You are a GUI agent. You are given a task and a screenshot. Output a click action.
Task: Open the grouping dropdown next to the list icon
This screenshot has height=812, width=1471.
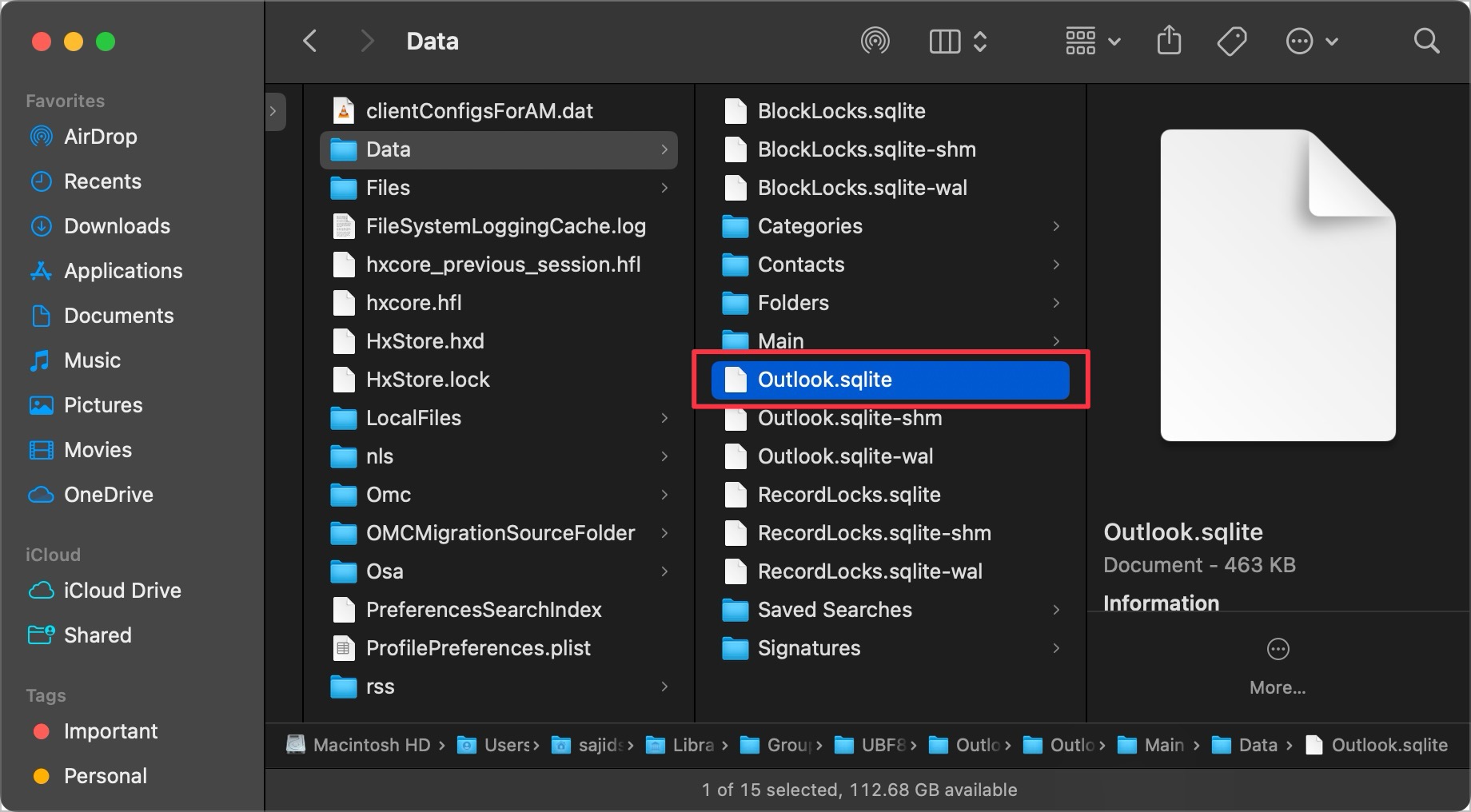click(x=1115, y=41)
